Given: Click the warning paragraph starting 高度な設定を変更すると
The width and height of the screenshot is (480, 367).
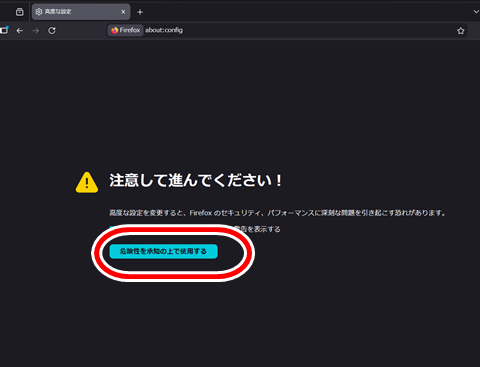Looking at the screenshot, I should tap(277, 213).
